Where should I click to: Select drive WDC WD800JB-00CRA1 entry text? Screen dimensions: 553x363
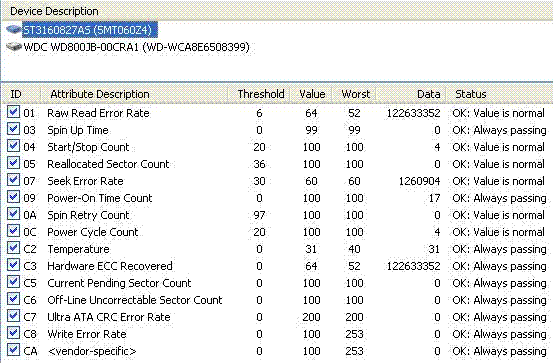tap(136, 47)
